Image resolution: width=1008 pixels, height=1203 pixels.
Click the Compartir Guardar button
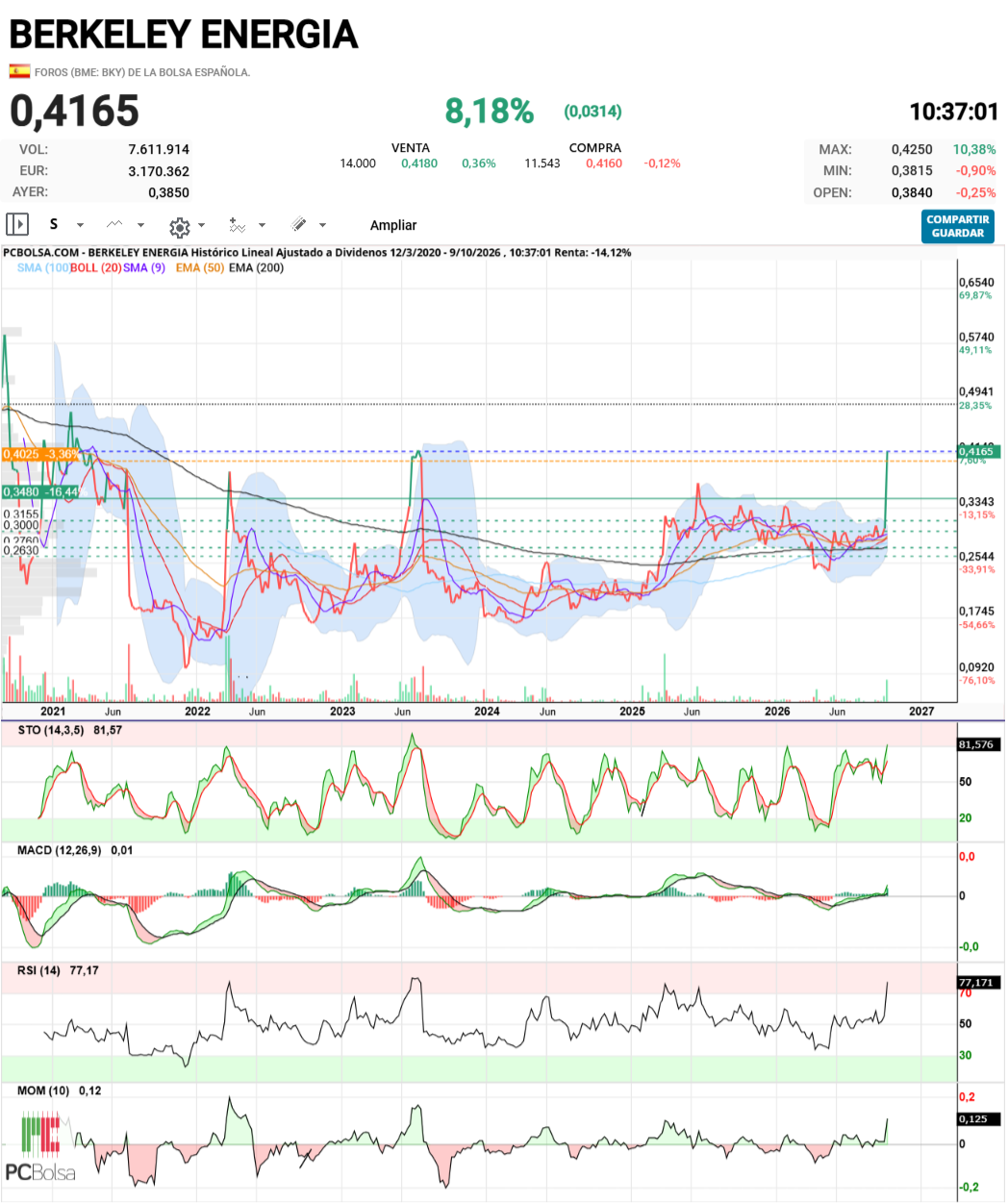click(957, 226)
